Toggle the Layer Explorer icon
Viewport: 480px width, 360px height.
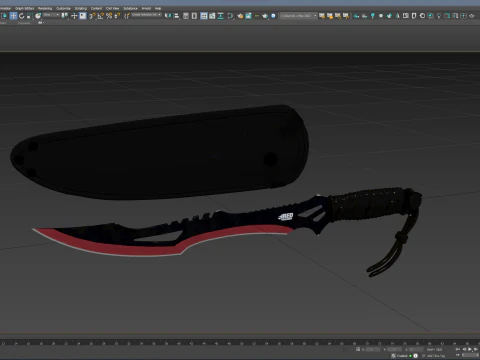tap(194, 16)
